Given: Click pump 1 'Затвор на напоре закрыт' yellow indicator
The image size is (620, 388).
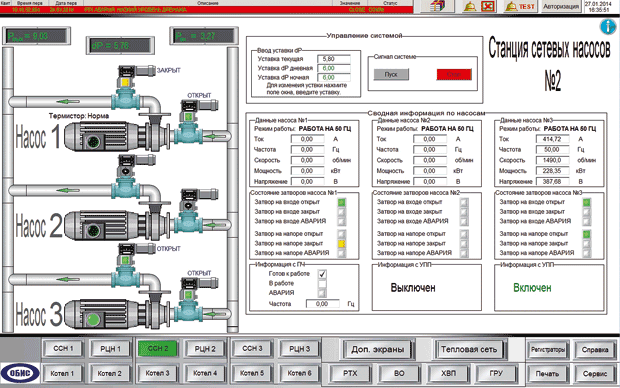Looking at the screenshot, I should pos(342,244).
